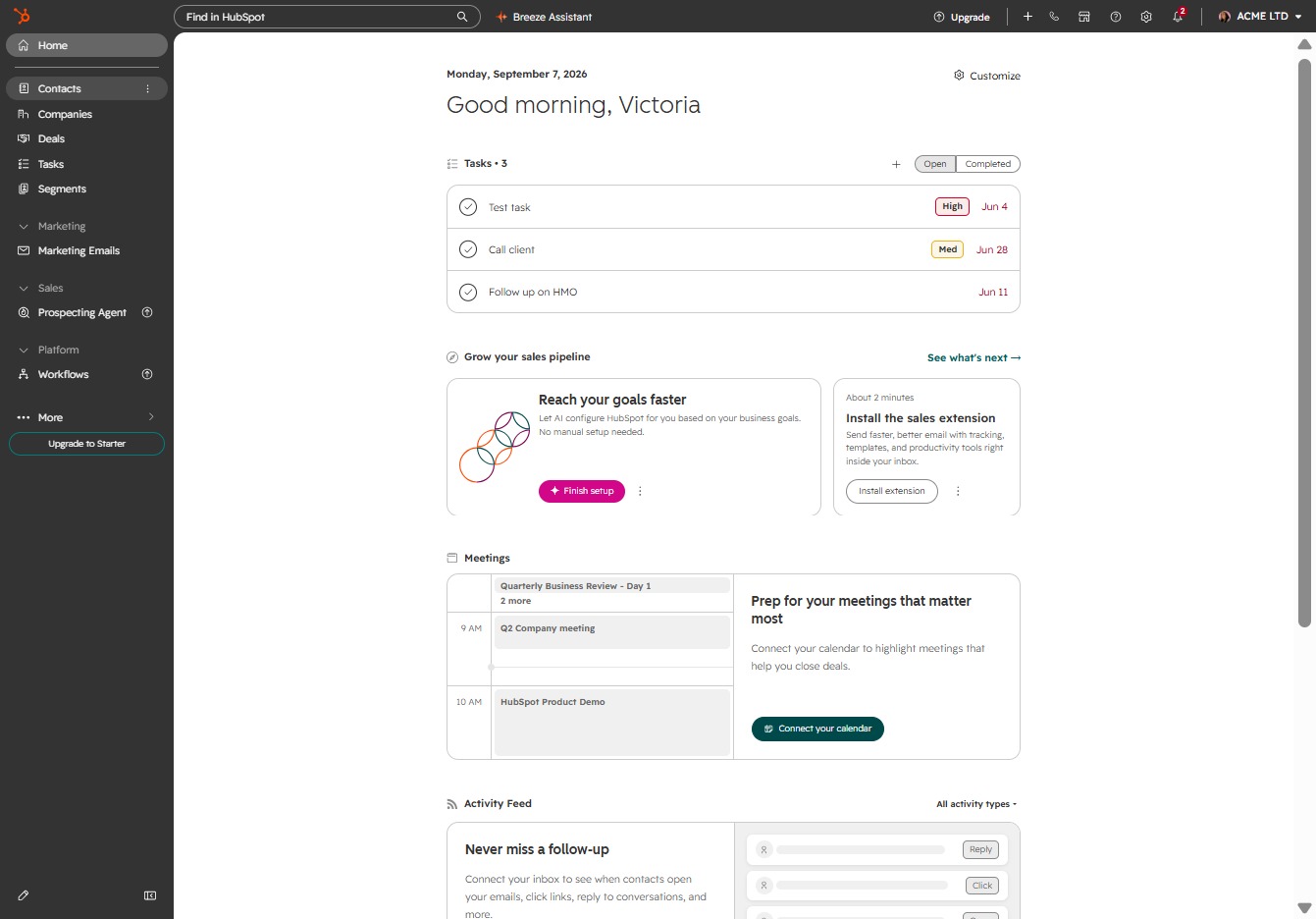Click the search magnifier icon

462,17
